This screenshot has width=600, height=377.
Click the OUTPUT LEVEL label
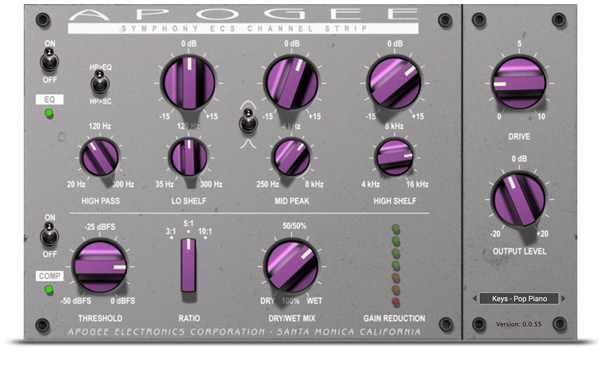[519, 251]
